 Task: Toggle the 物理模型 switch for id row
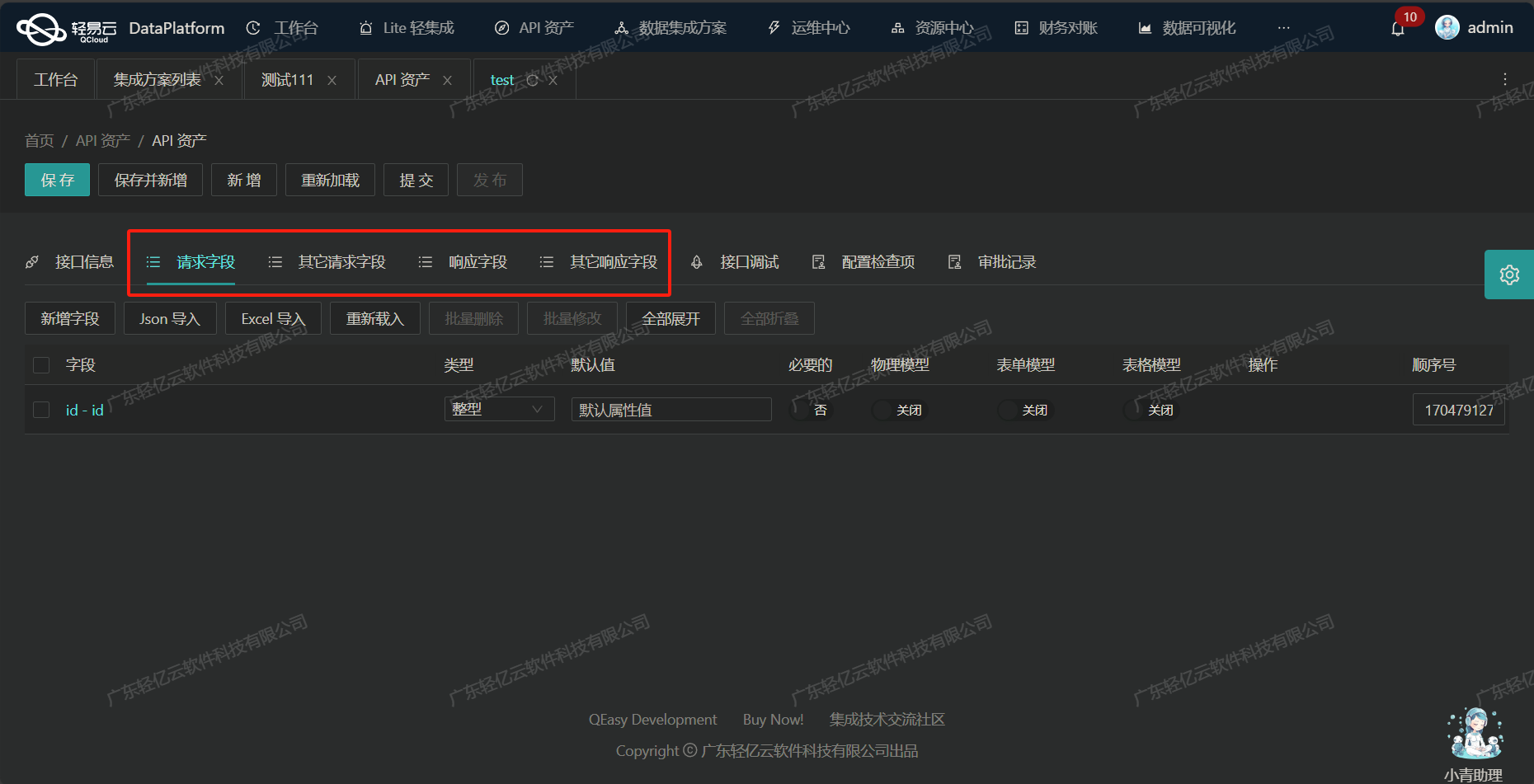pos(900,410)
